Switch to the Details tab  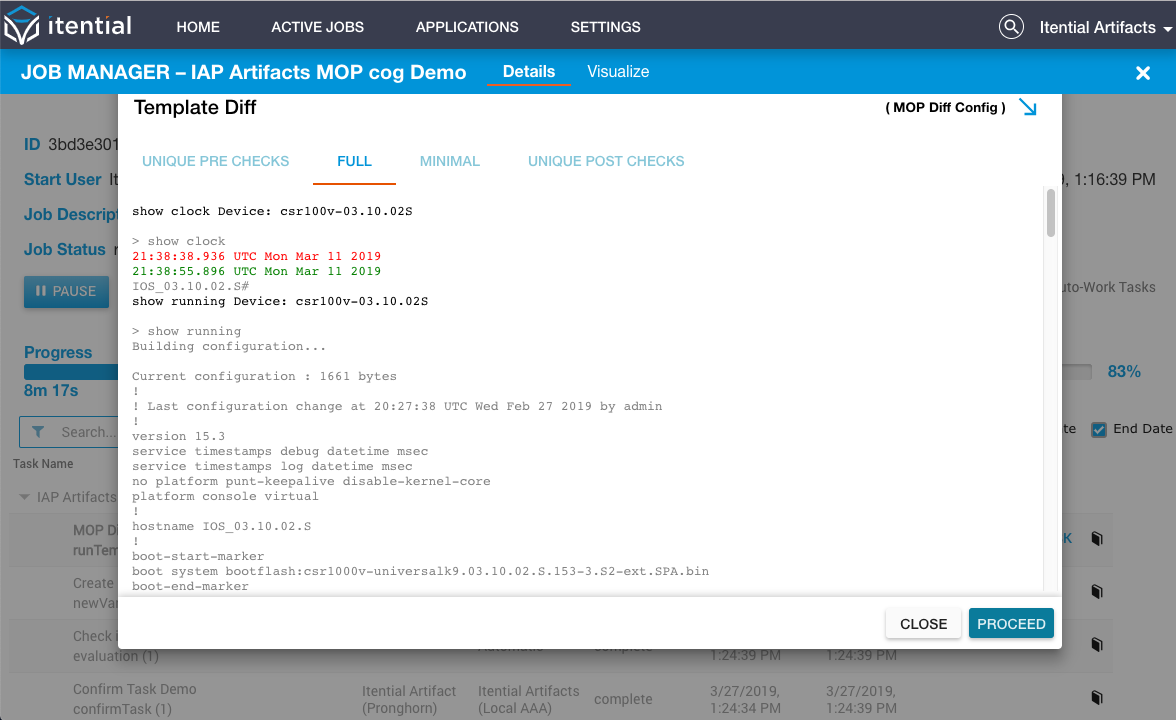529,72
